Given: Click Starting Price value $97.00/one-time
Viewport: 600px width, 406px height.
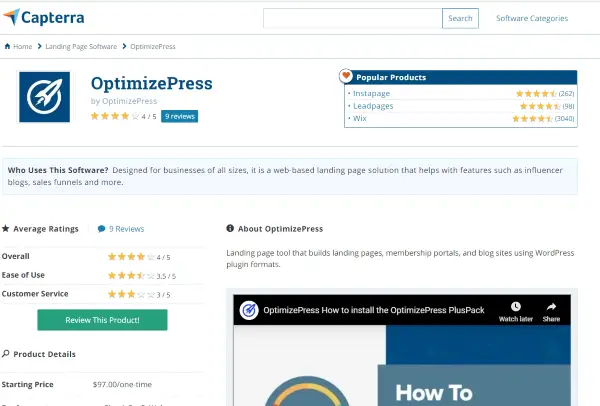Looking at the screenshot, I should [122, 384].
